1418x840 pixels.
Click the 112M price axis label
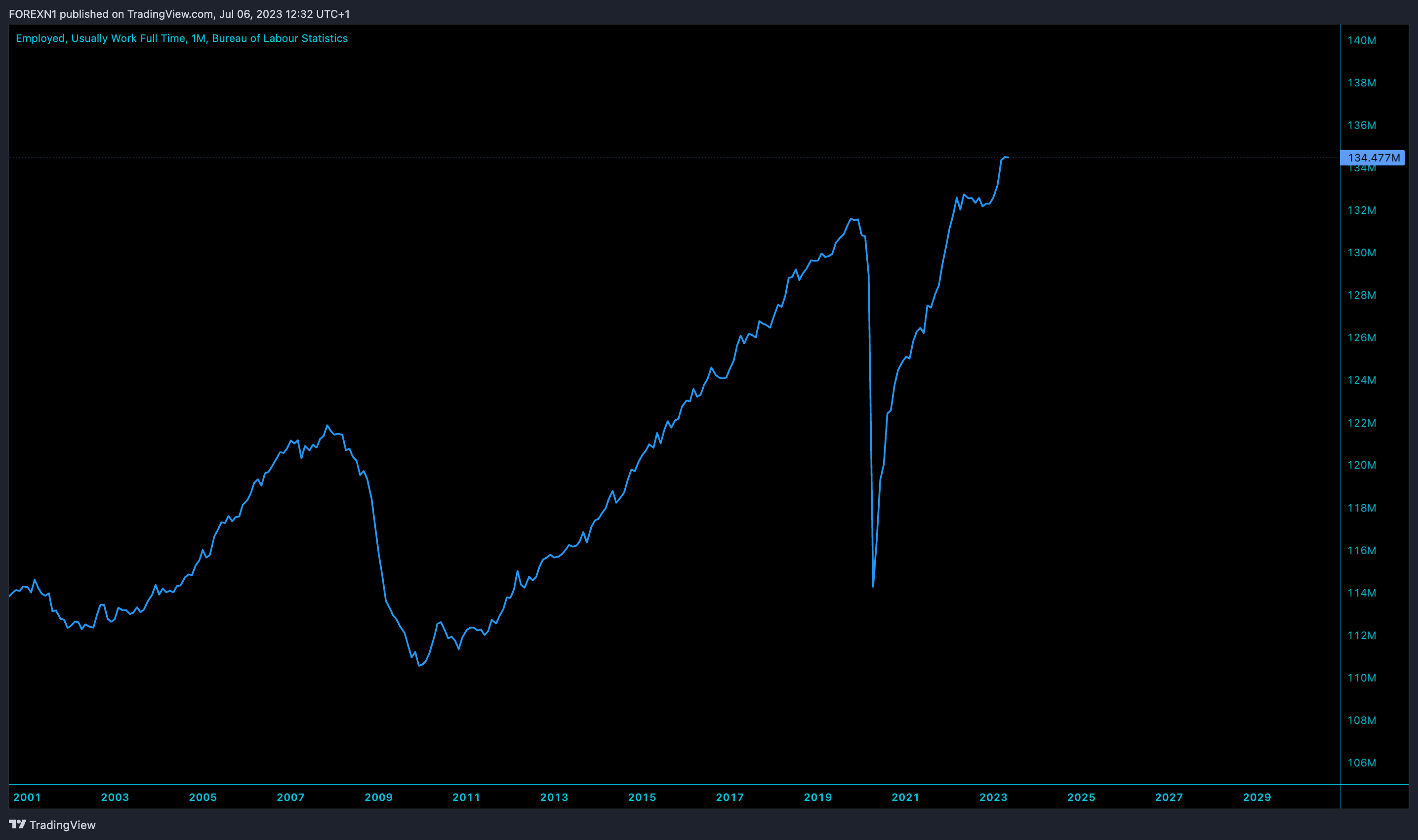(x=1361, y=635)
